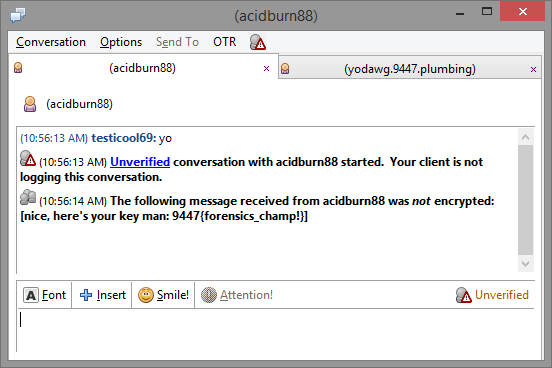Open the OTR menu
The image size is (552, 368).
(225, 42)
